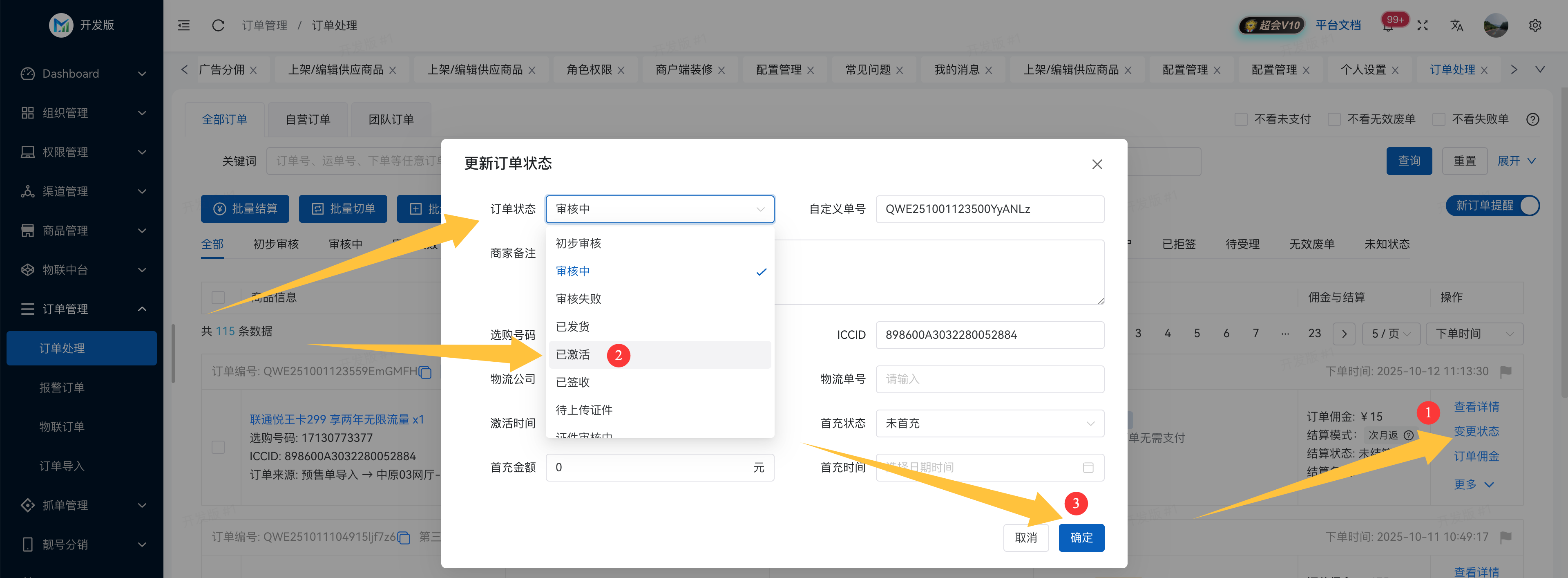Click help icon beside 不看失败单
The image size is (1568, 578).
coord(1533,119)
